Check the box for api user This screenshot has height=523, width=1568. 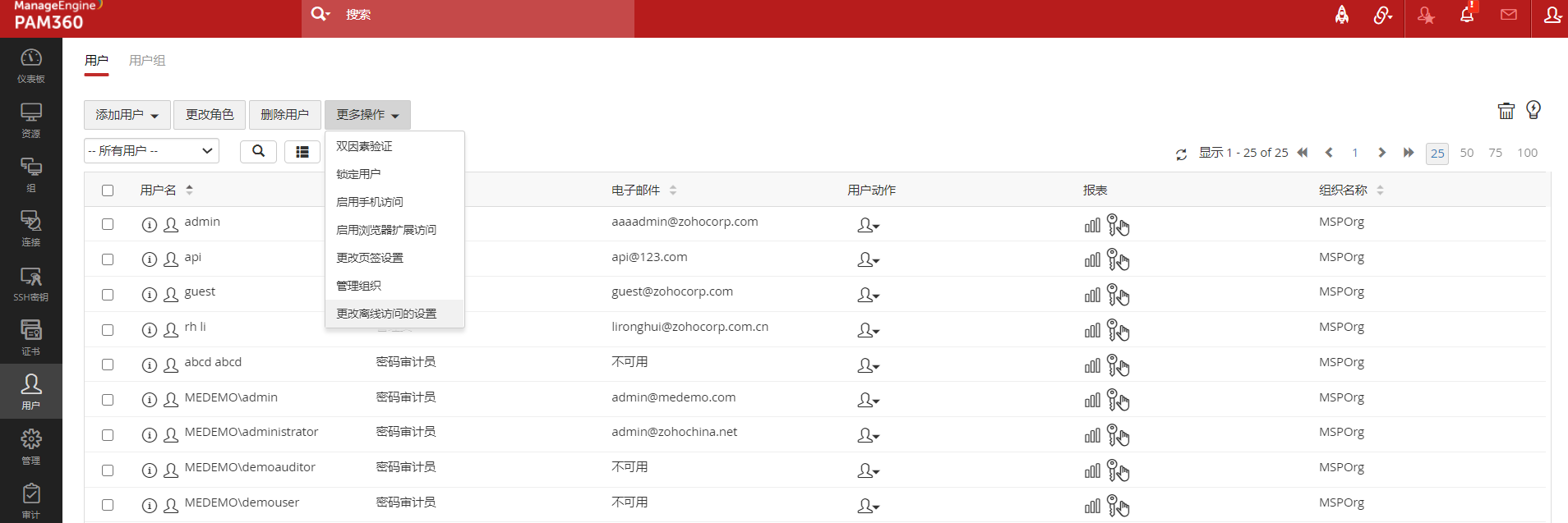[108, 259]
